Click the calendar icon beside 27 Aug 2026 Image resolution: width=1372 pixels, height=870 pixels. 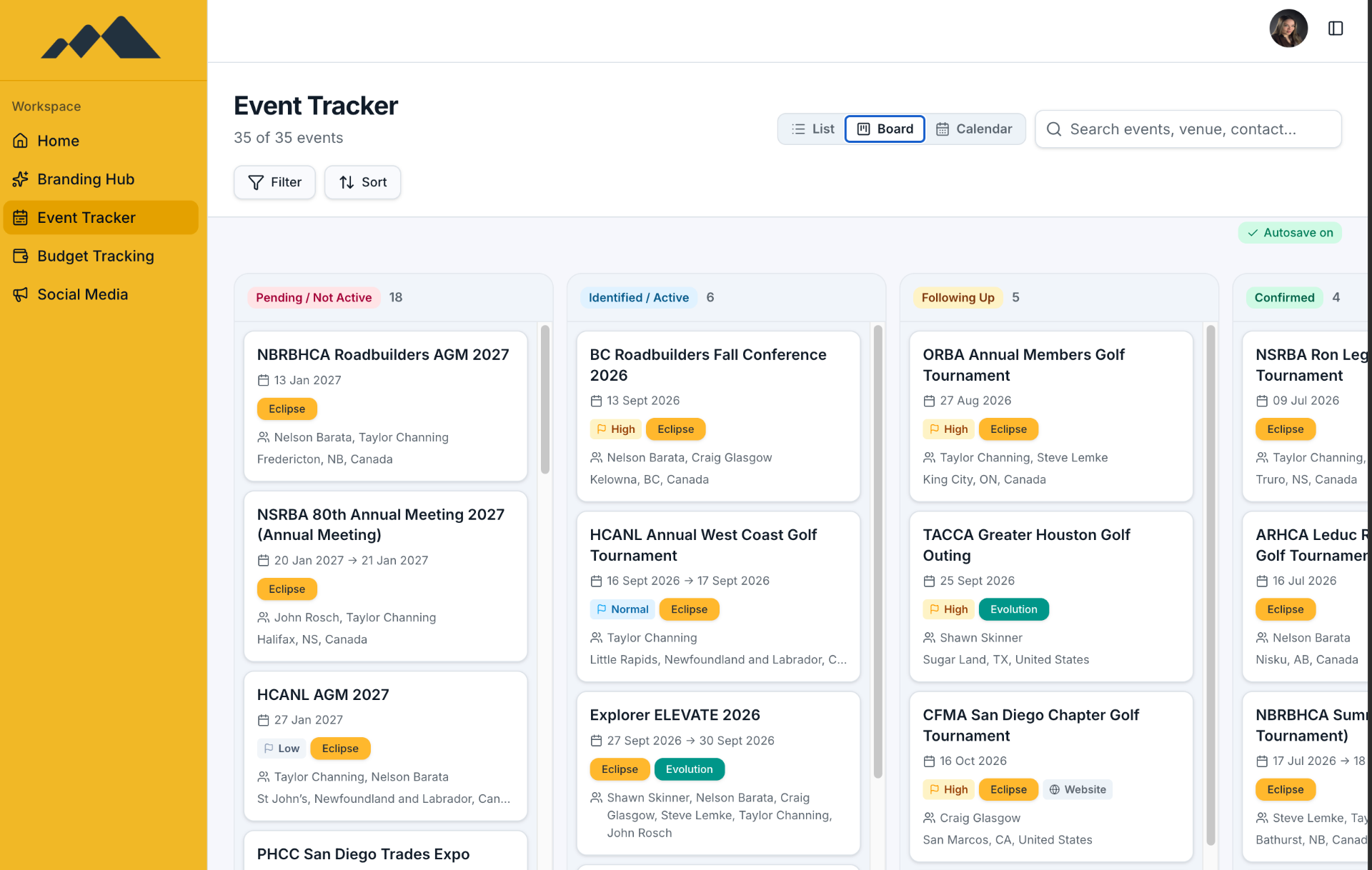point(929,401)
